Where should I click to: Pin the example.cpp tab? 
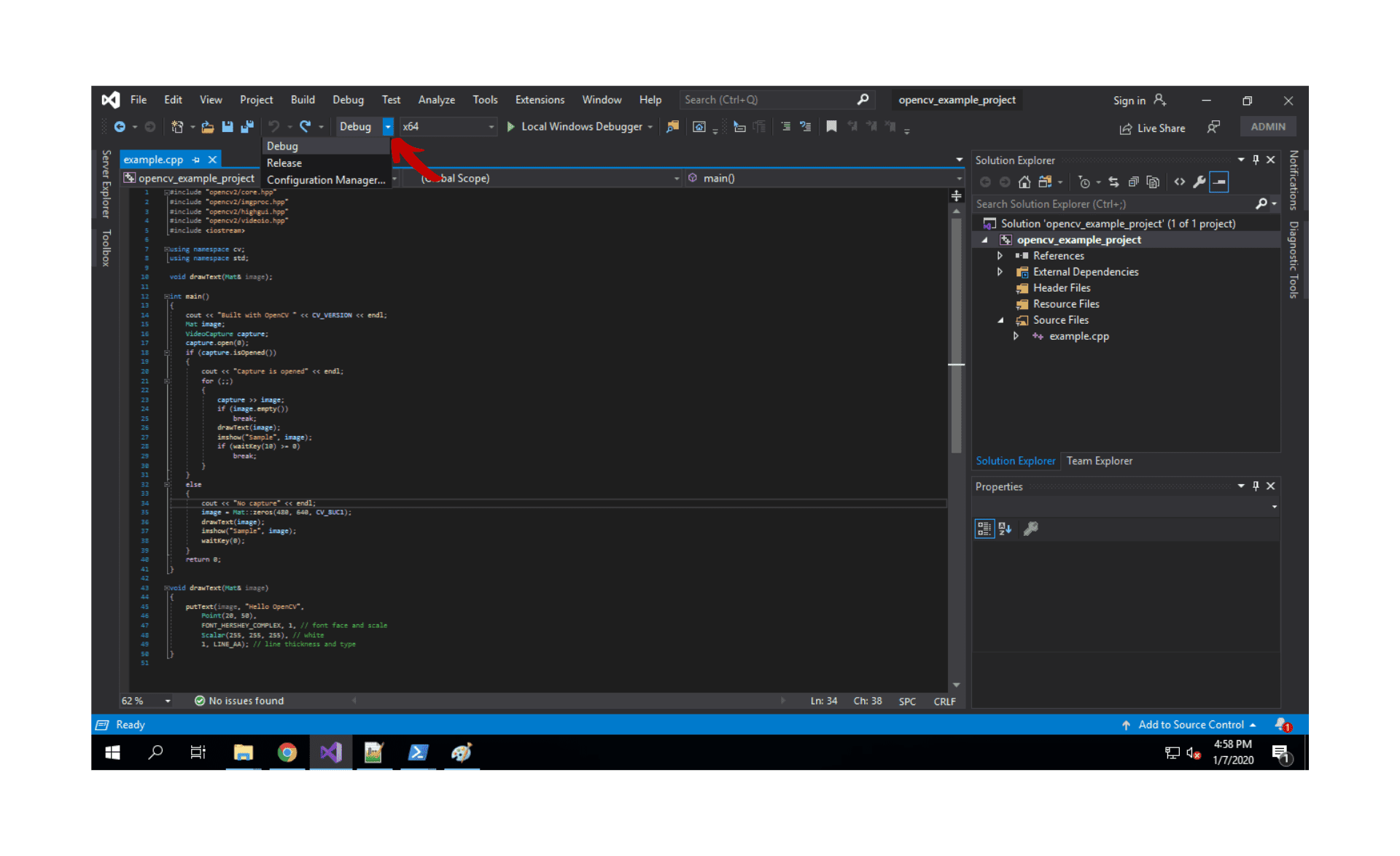(196, 160)
